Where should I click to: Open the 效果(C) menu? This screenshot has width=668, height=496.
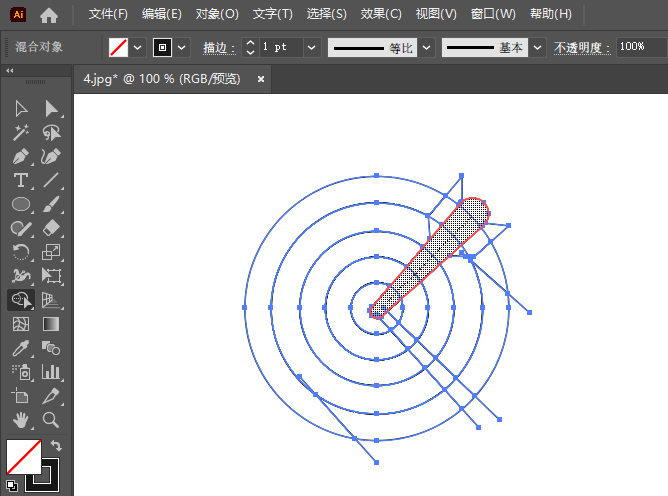click(x=381, y=14)
